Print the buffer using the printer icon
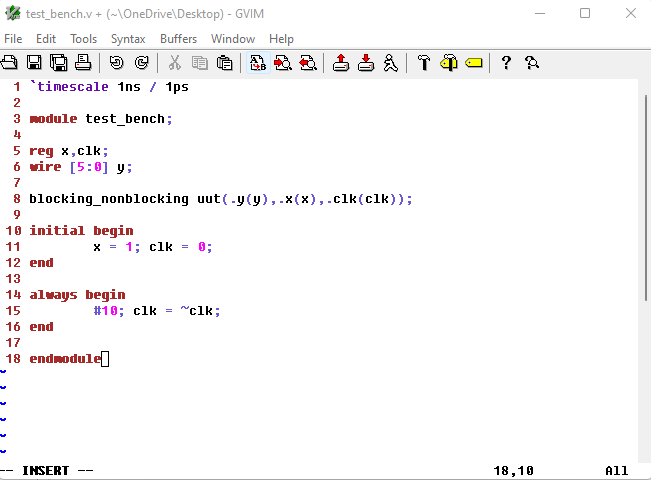651x480 pixels. click(83, 63)
